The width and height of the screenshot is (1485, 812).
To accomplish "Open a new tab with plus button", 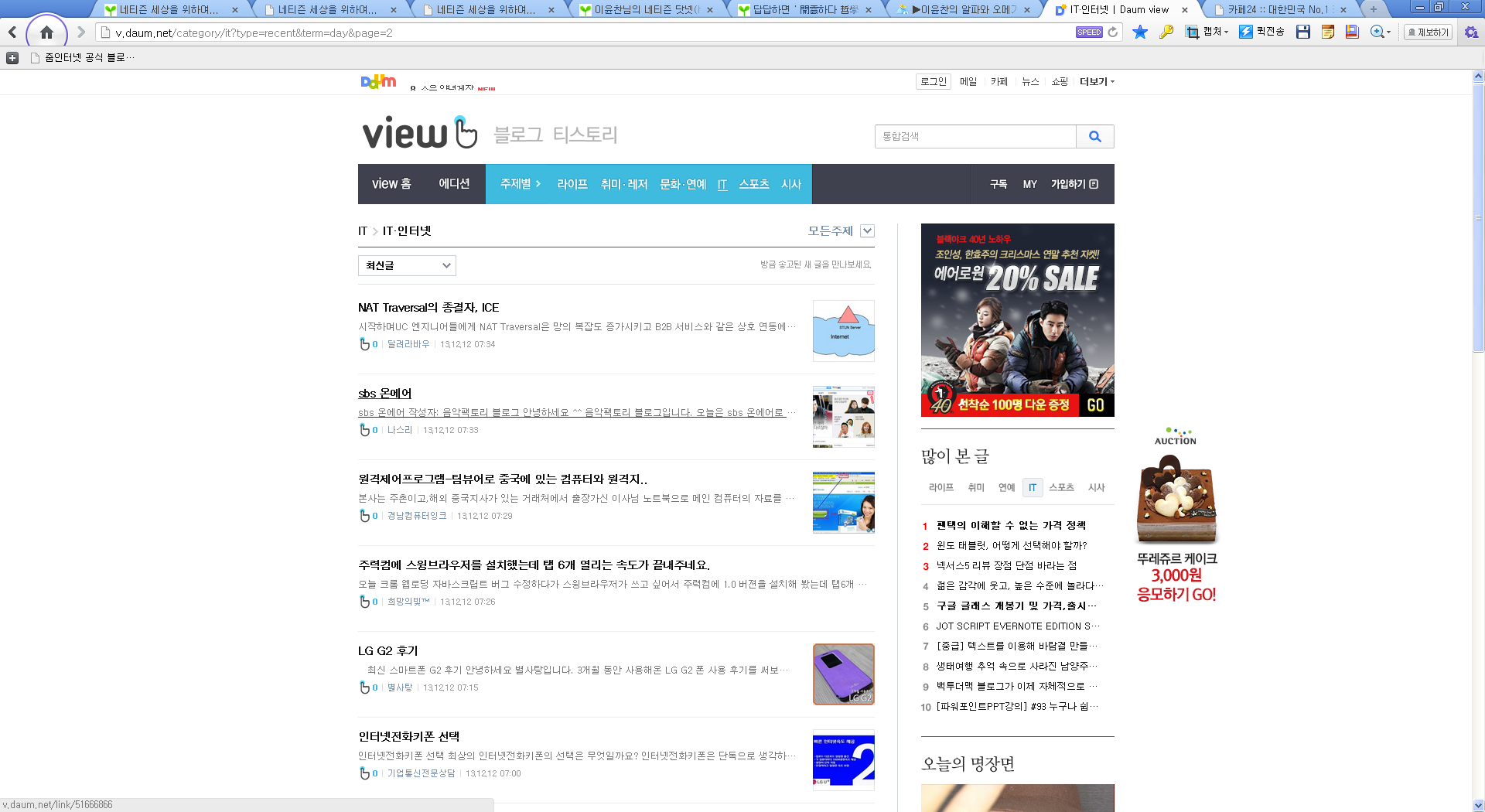I will click(1374, 10).
